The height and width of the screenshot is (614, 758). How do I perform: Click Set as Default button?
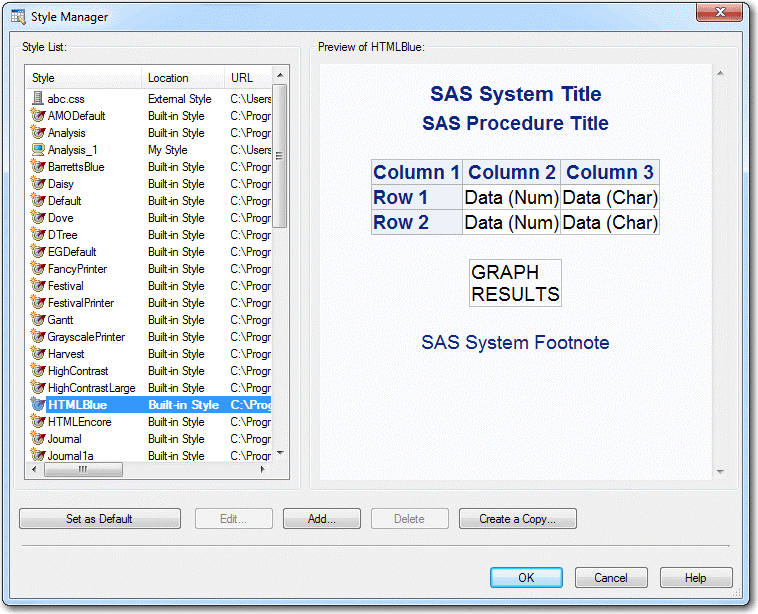100,519
